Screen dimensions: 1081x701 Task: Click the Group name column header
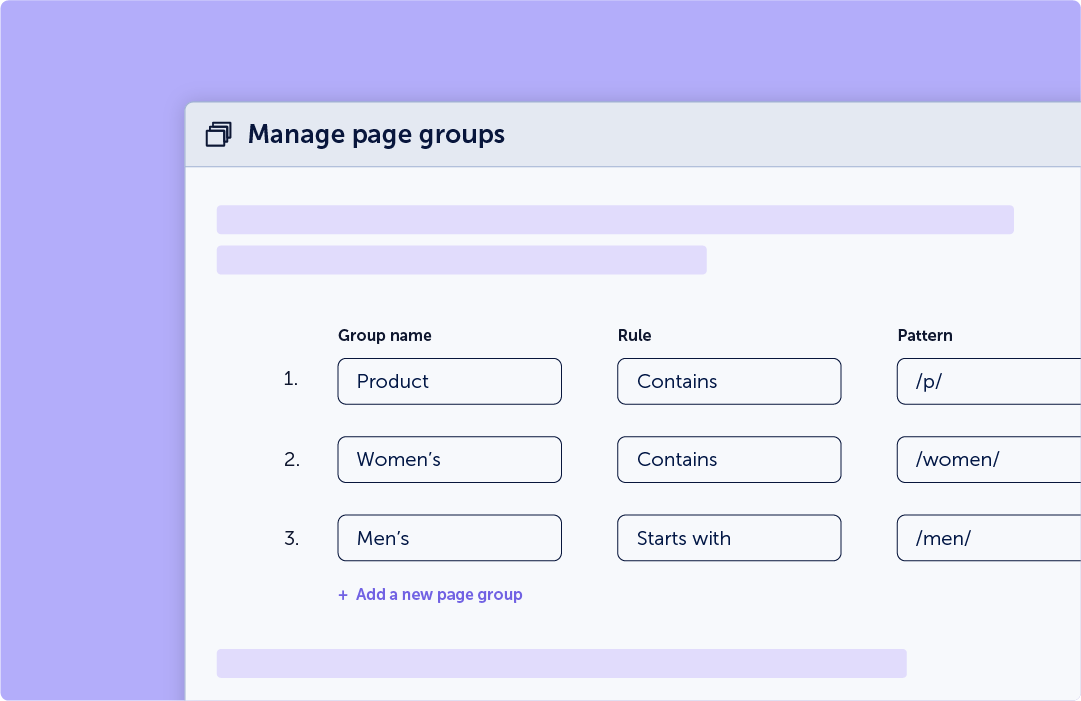[x=385, y=335]
